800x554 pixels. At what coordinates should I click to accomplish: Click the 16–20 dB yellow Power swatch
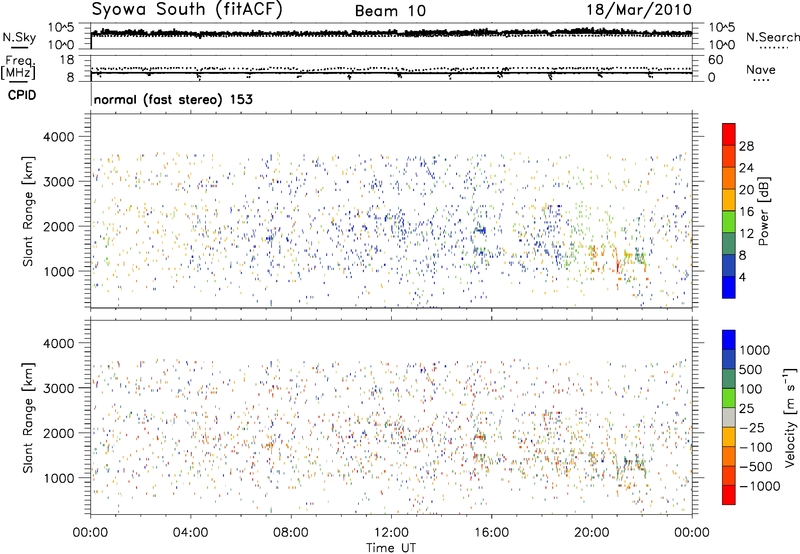click(x=729, y=200)
